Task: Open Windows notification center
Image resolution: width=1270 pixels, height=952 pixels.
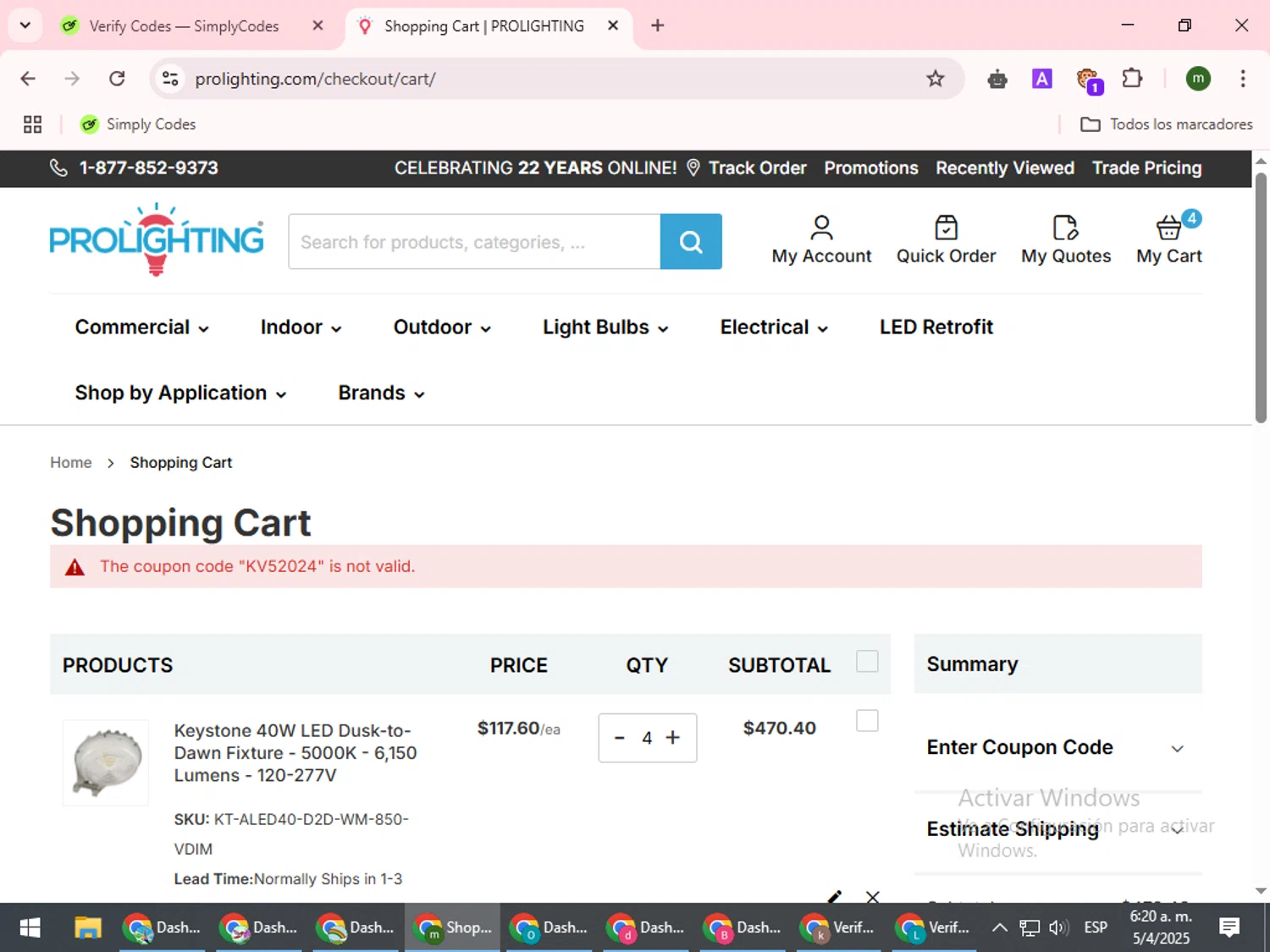Action: tap(1229, 927)
